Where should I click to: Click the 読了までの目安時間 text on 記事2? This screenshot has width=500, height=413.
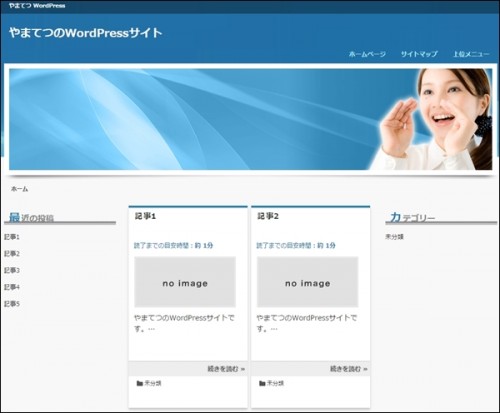[296, 246]
